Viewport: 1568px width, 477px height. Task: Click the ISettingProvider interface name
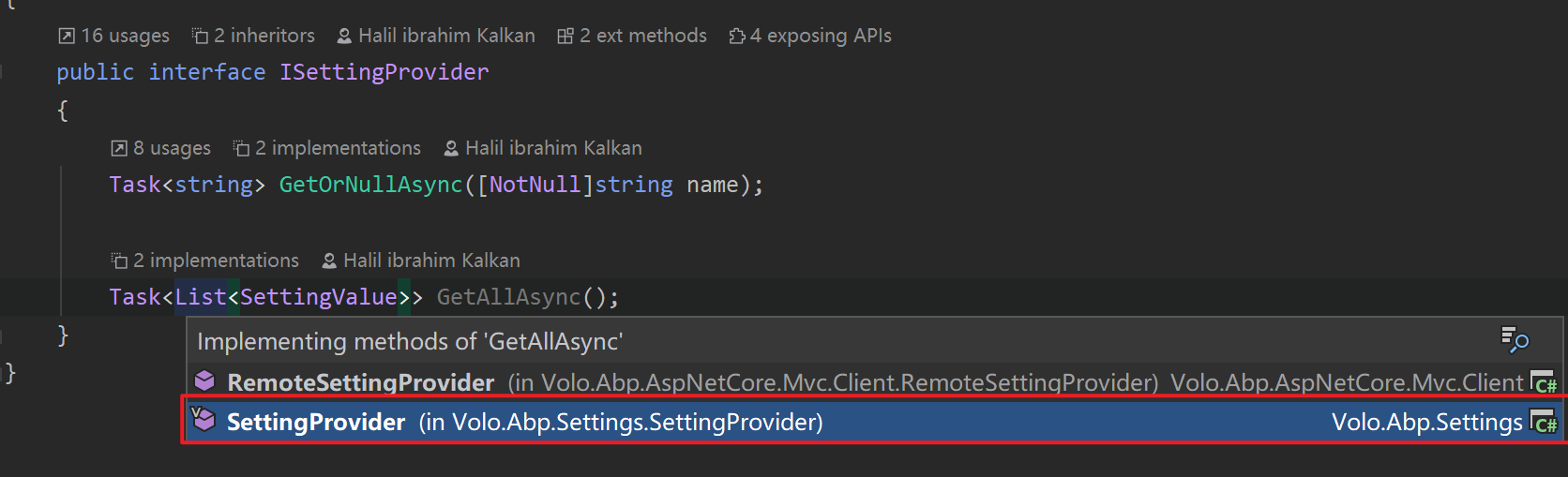coord(384,72)
